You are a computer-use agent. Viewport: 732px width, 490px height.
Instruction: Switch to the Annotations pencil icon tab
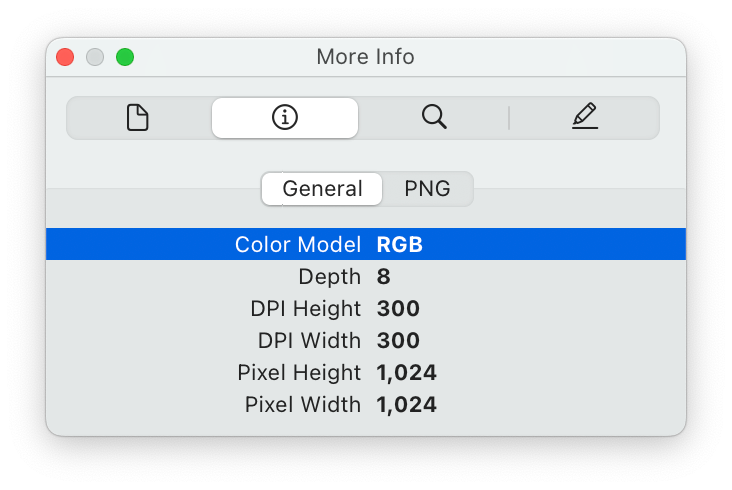point(585,118)
